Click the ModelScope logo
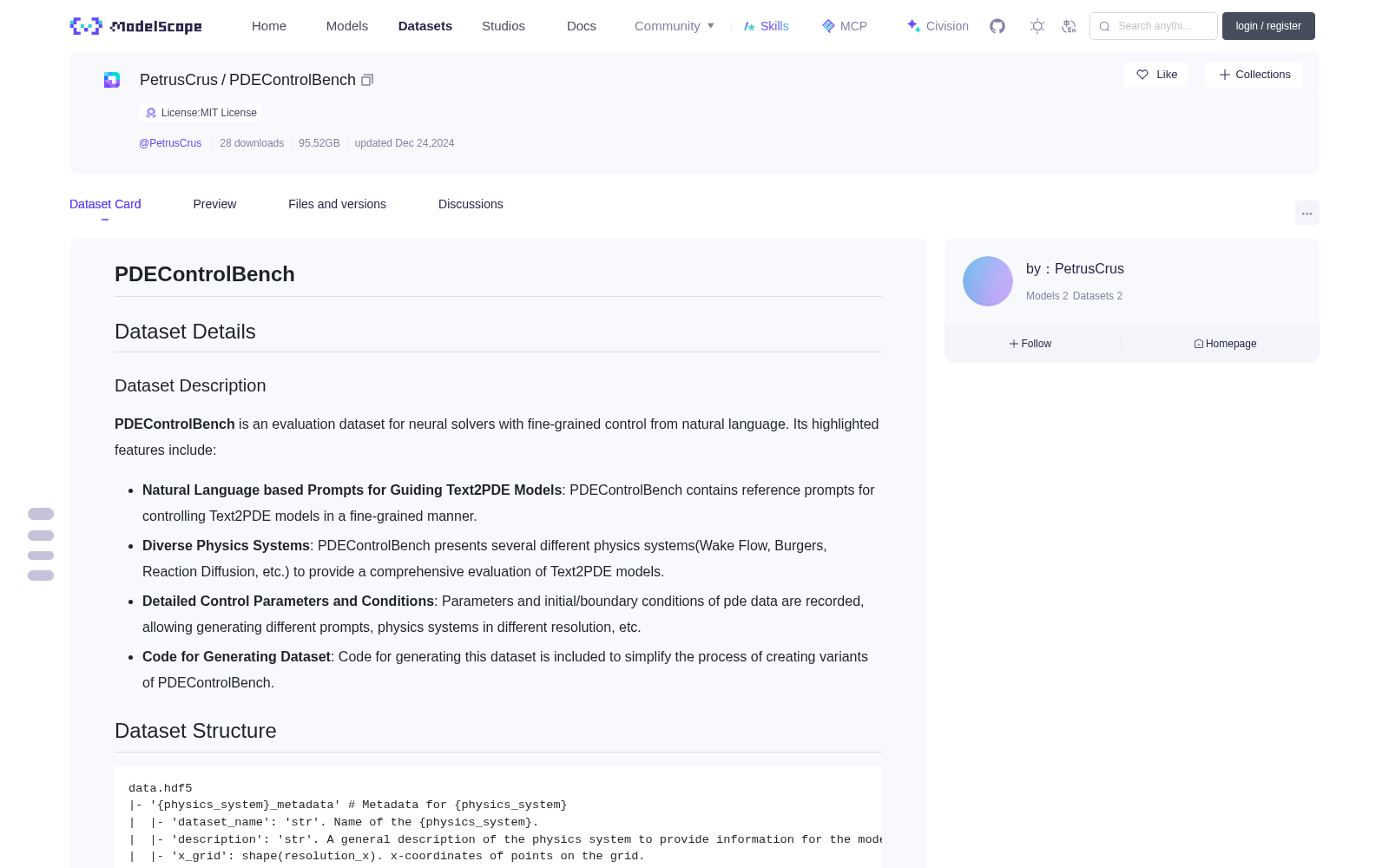1389x868 pixels. (136, 26)
